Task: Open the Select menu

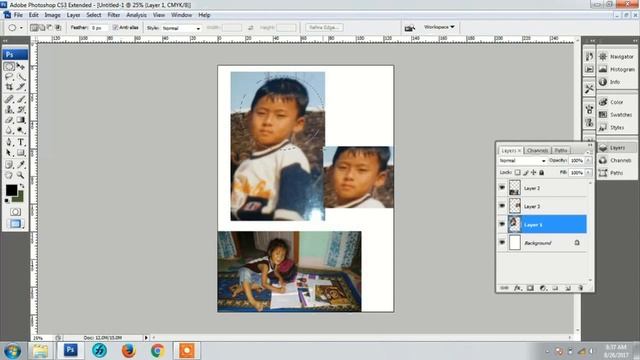Action: (x=93, y=15)
